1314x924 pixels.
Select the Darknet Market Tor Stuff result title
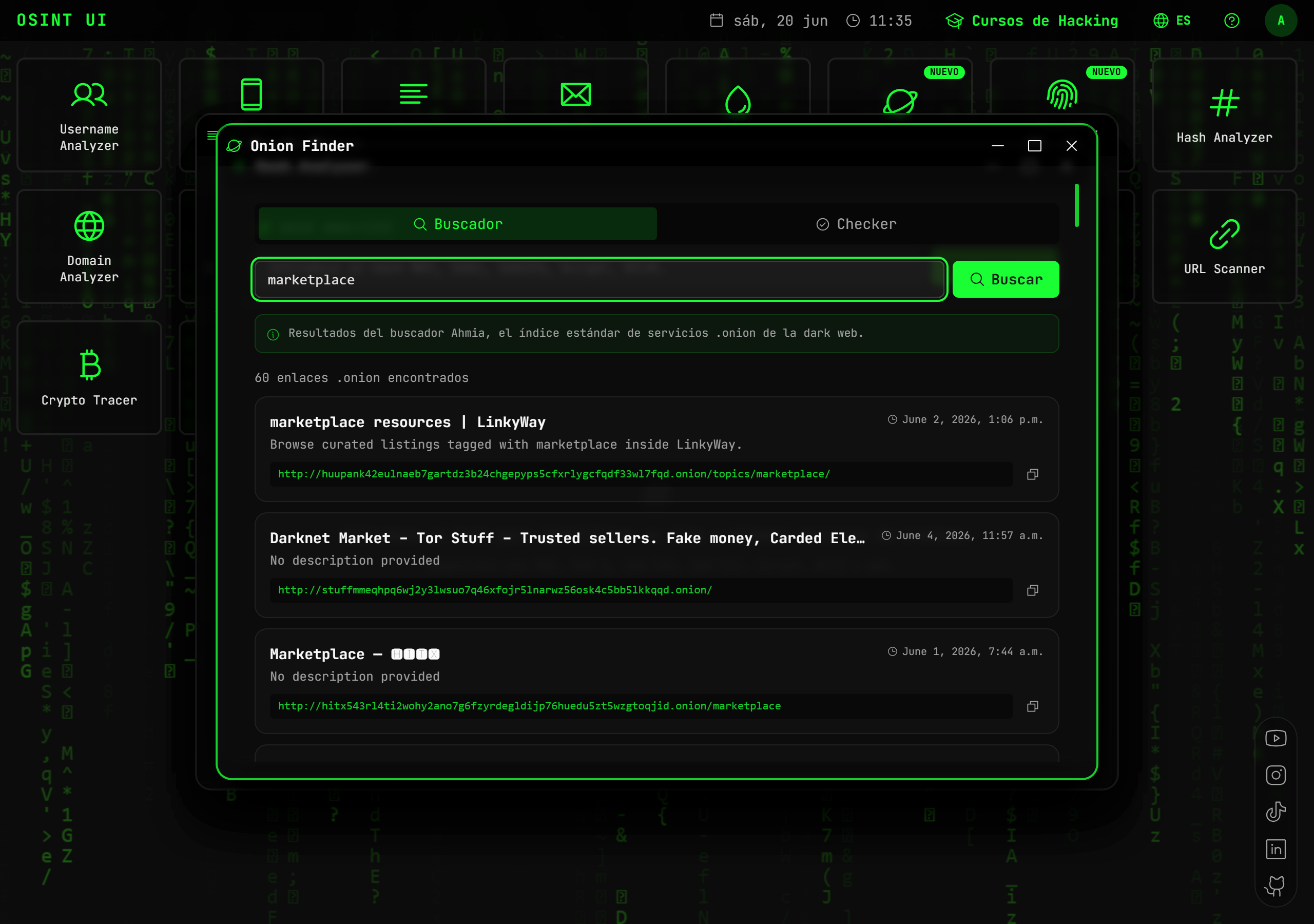[x=567, y=538]
